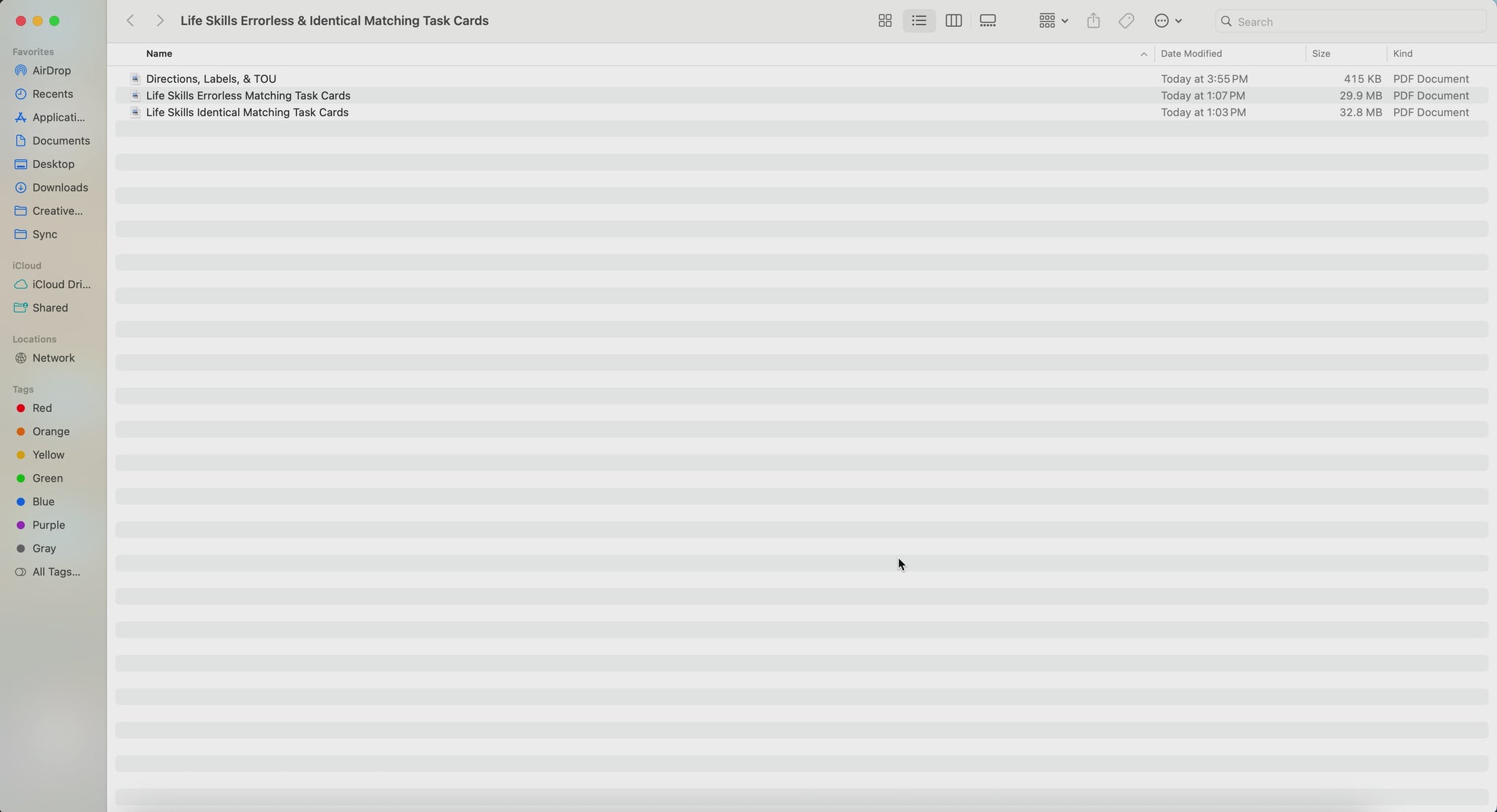Screen dimensions: 1497x812
Task: Sort by Size column header
Action: point(1321,53)
